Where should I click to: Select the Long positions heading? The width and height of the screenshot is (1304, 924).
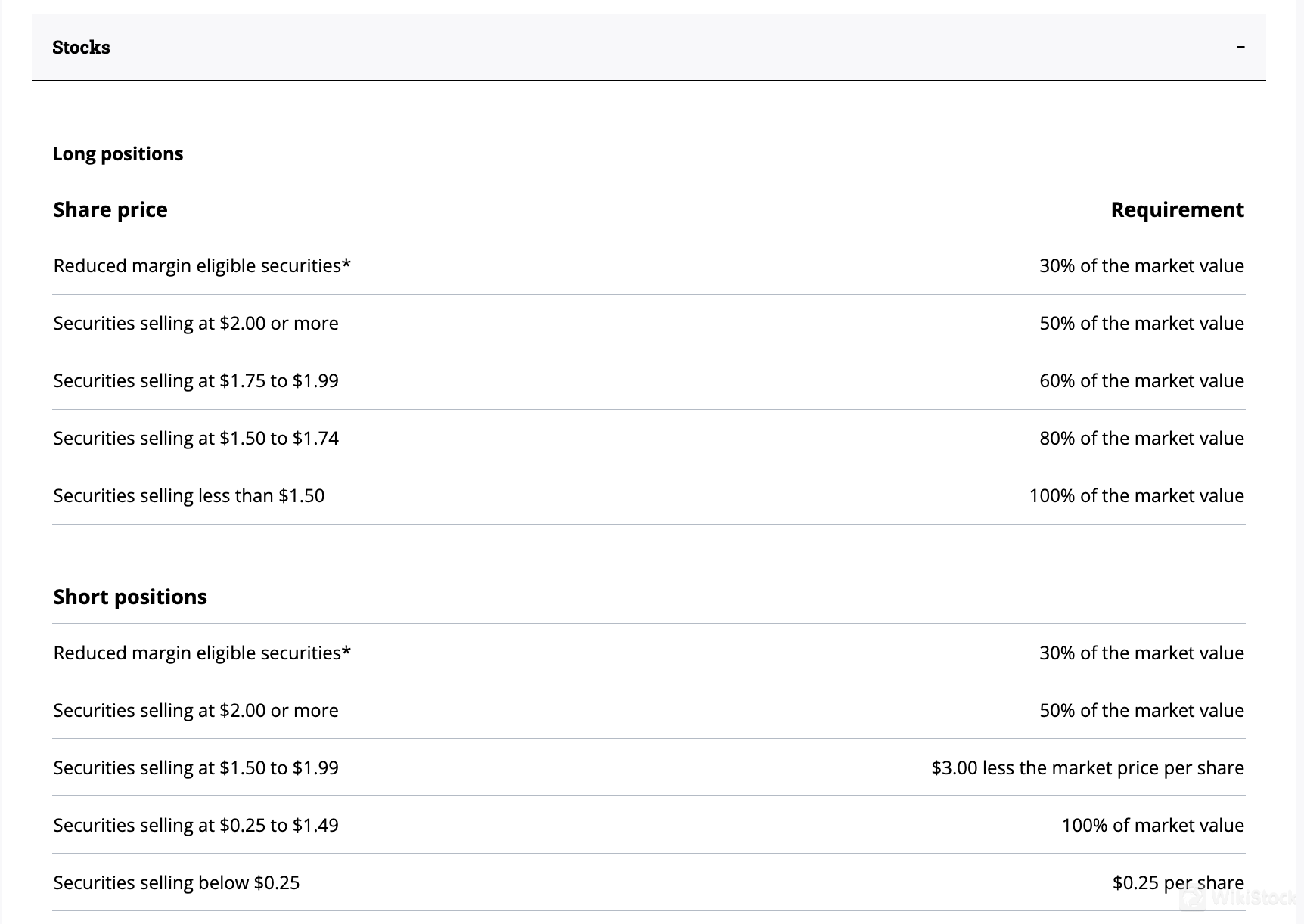pos(117,153)
